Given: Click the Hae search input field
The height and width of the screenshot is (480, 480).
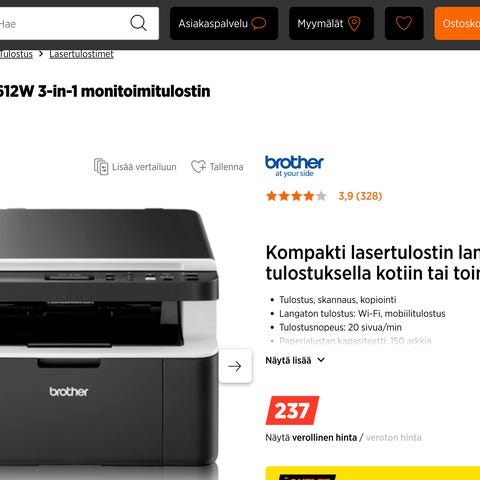Looking at the screenshot, I should click(x=63, y=24).
